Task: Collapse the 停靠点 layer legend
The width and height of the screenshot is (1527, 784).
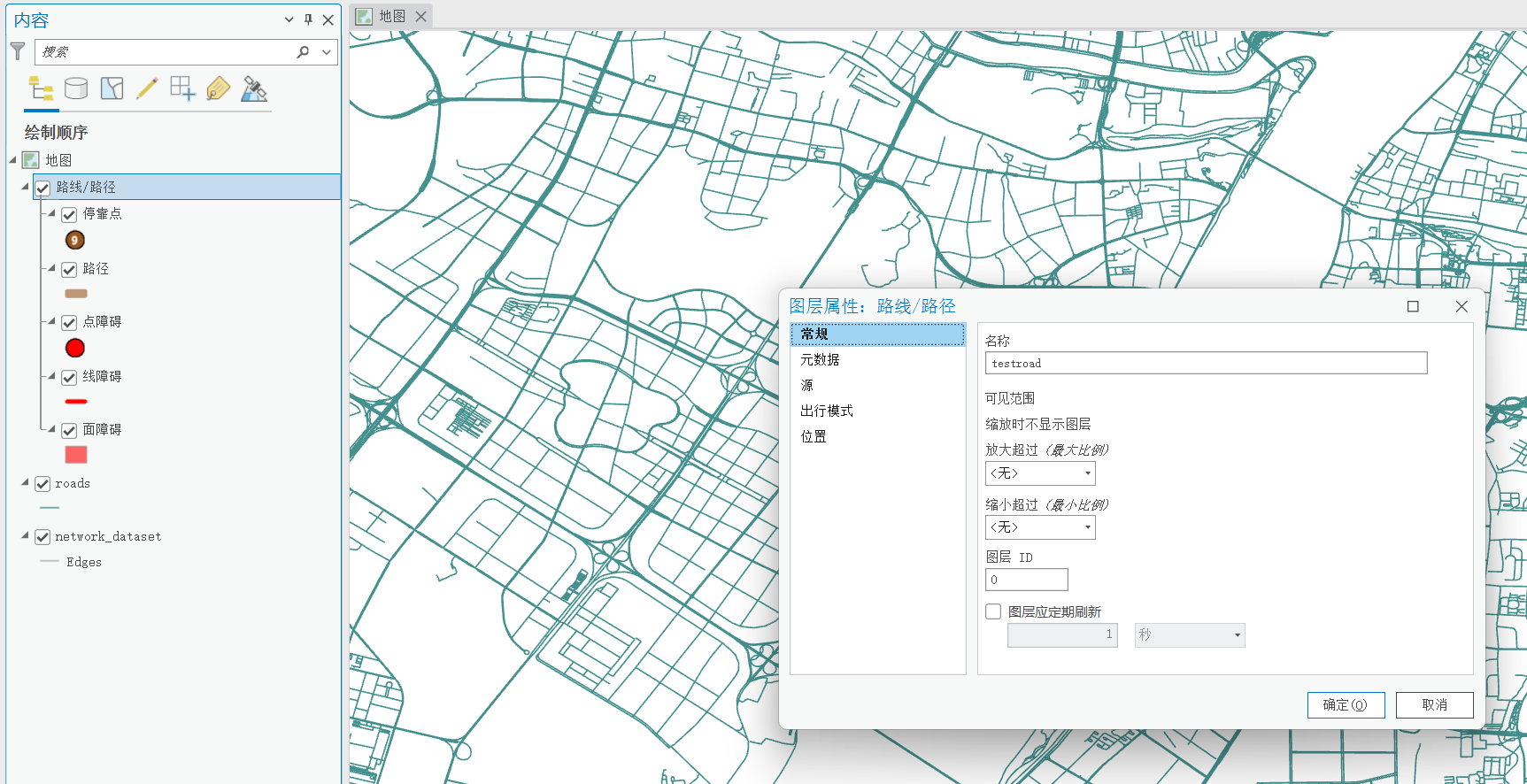Action: [x=51, y=213]
